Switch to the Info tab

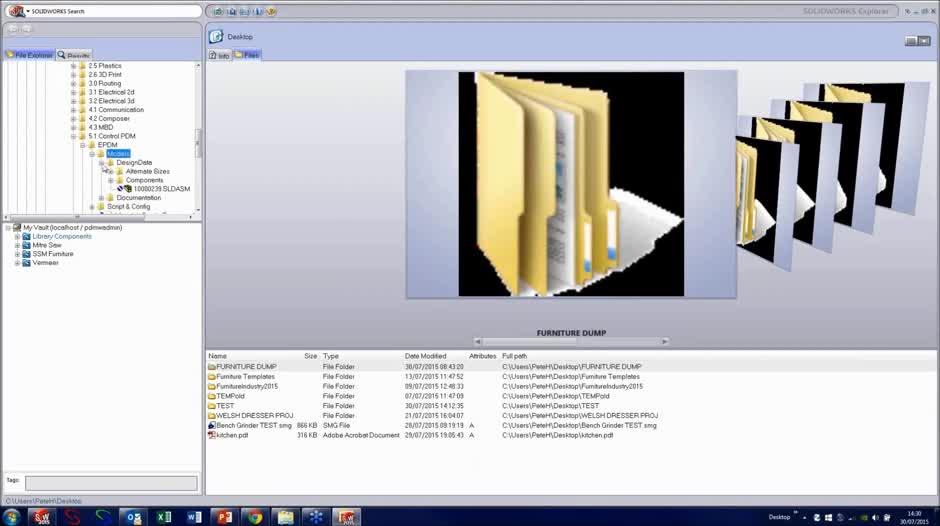tap(219, 55)
